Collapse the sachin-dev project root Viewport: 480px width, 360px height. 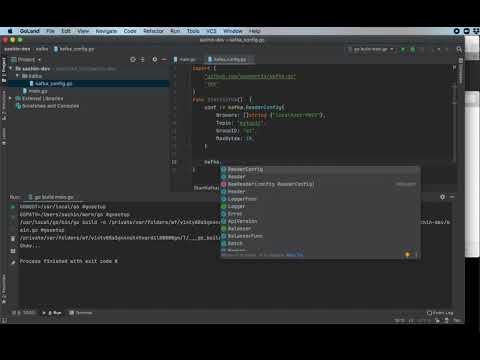[x=11, y=68]
